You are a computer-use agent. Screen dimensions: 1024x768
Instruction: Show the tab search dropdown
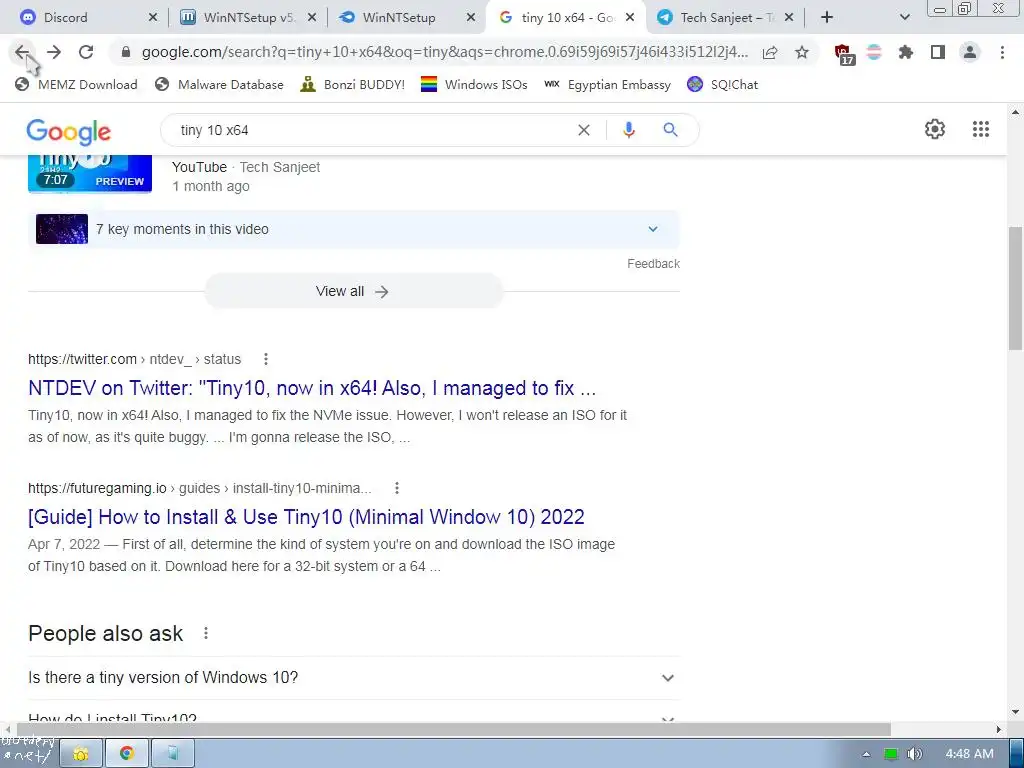[904, 18]
